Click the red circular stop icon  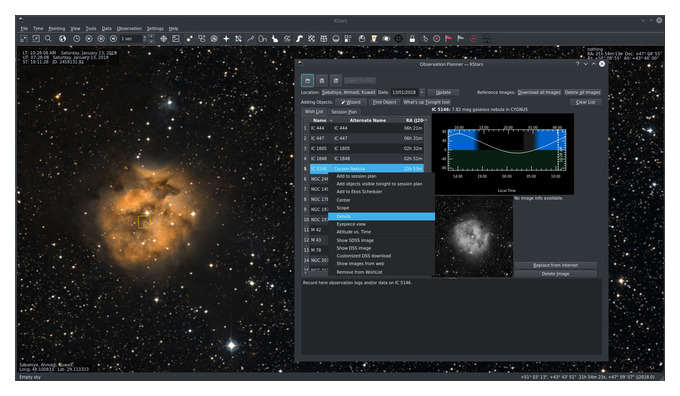click(474, 39)
